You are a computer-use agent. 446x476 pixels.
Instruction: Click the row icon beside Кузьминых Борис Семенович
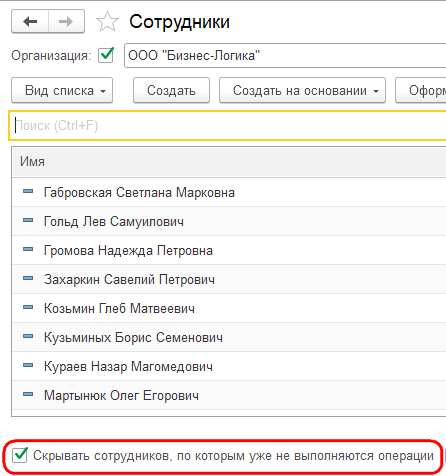[28, 336]
